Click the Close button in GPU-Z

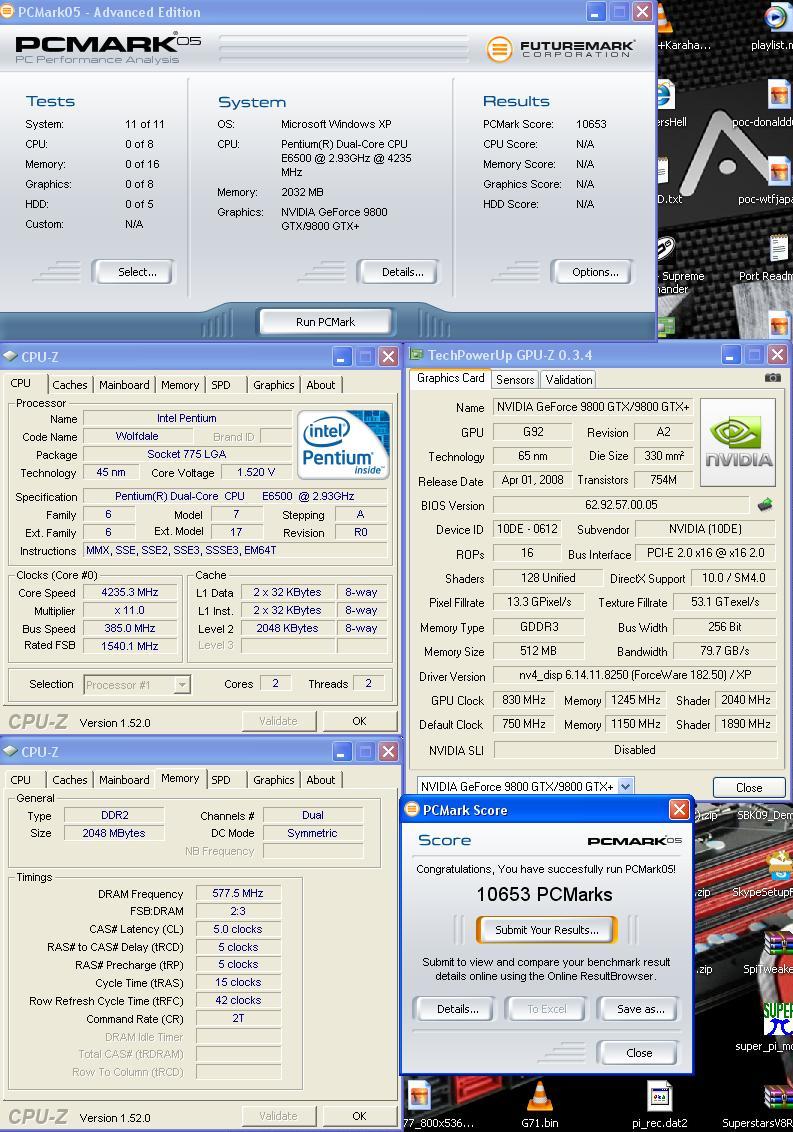click(749, 787)
